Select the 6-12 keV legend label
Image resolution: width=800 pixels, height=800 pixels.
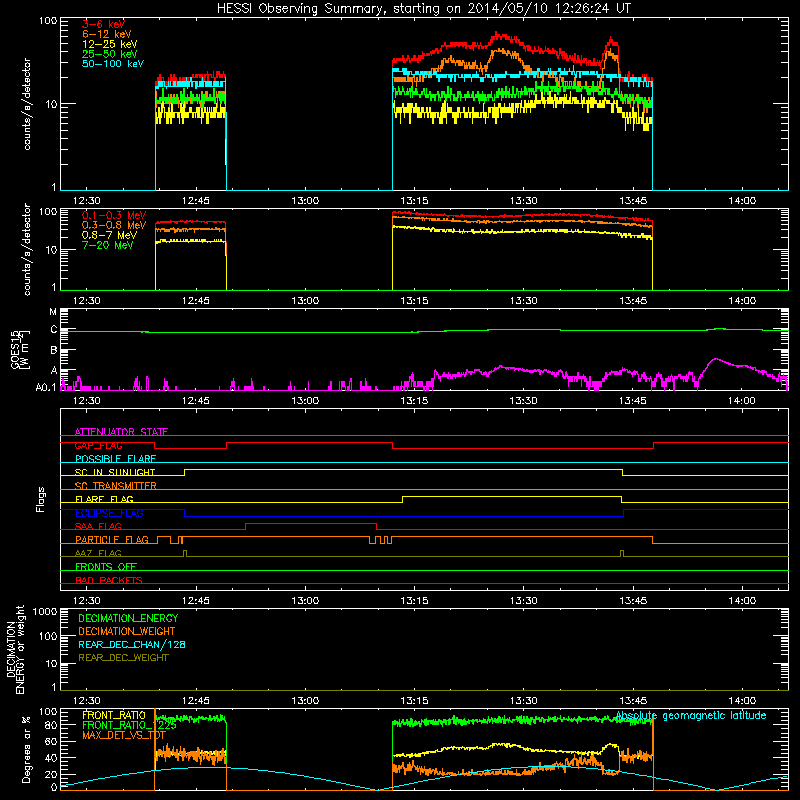pos(107,34)
